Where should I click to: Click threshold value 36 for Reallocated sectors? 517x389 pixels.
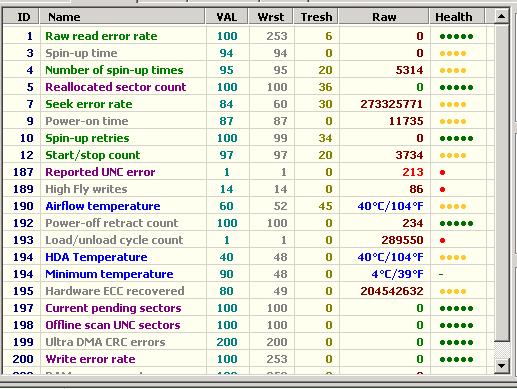pos(325,87)
